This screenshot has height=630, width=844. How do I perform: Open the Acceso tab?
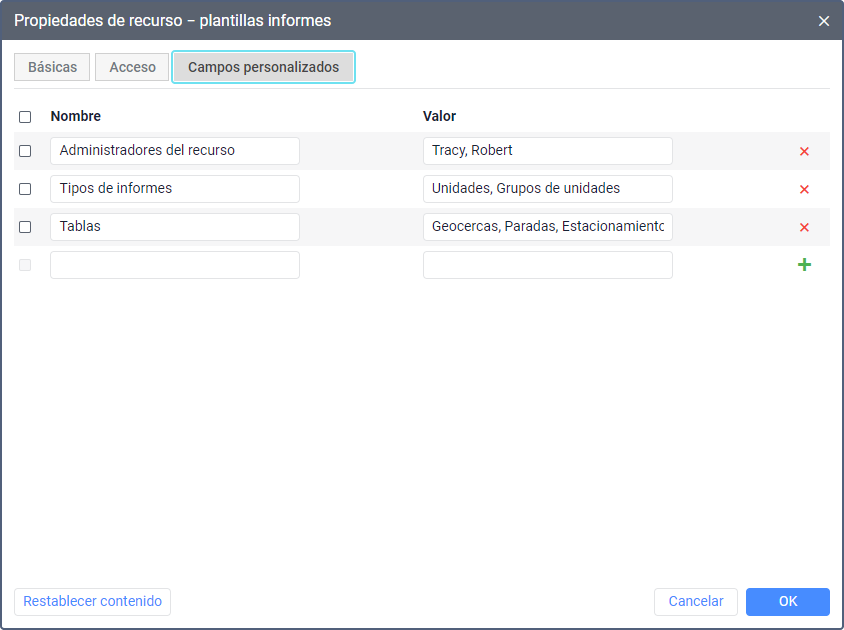132,67
